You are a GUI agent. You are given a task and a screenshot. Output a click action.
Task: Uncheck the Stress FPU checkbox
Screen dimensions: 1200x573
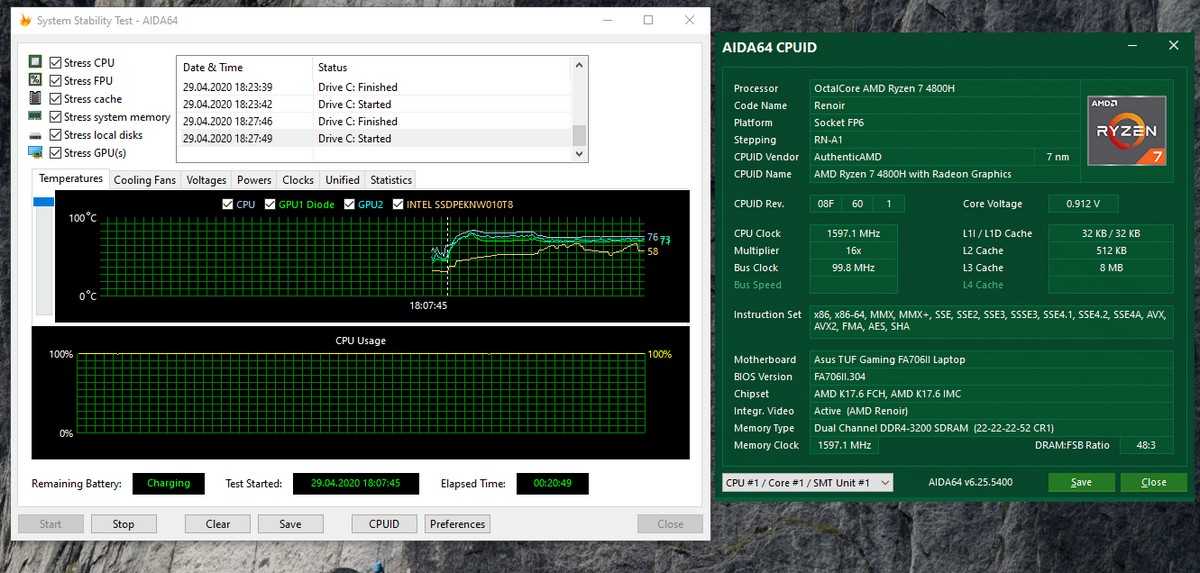click(56, 80)
